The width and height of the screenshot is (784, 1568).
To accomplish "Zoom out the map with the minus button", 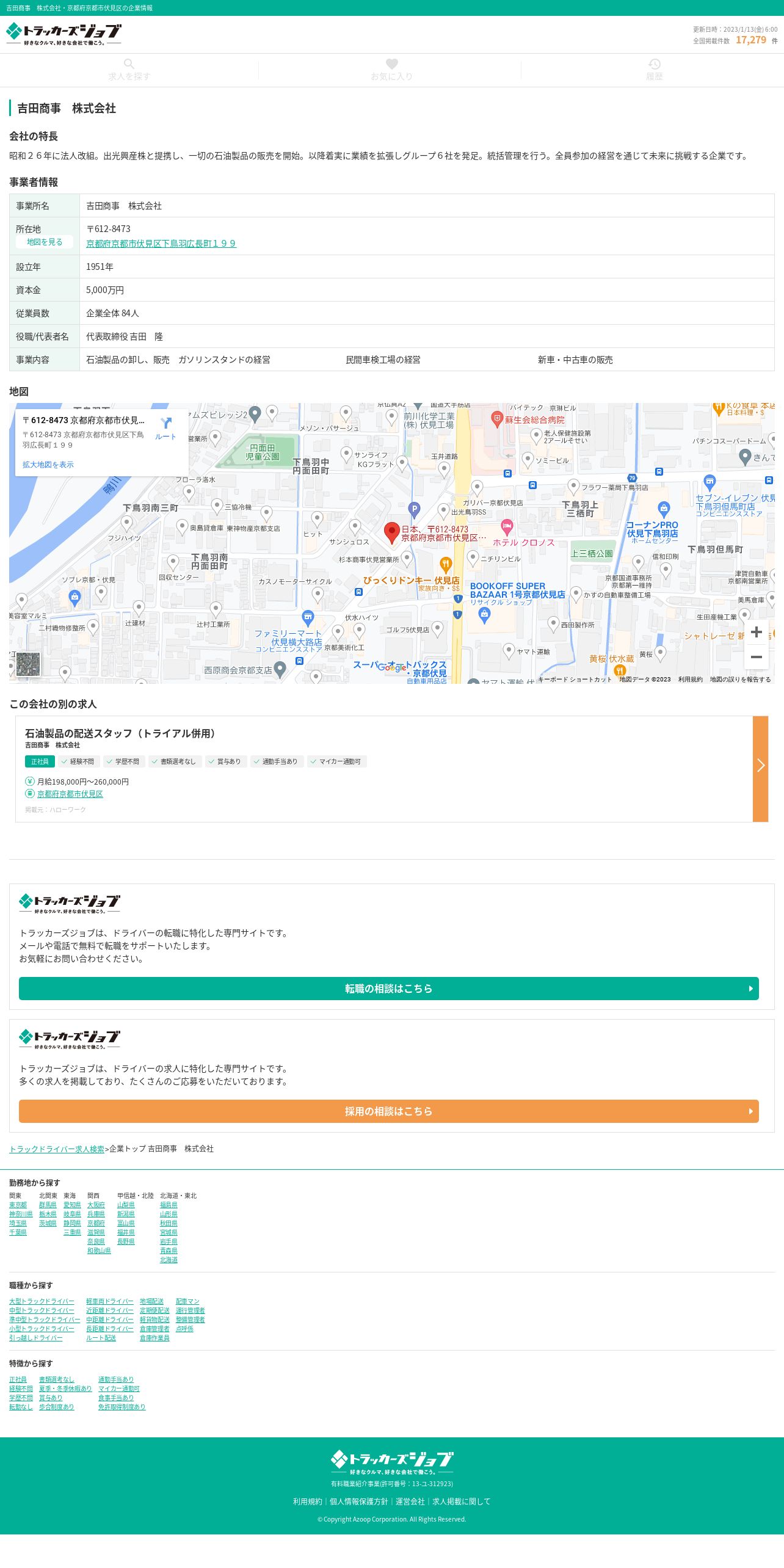I will coord(756,657).
